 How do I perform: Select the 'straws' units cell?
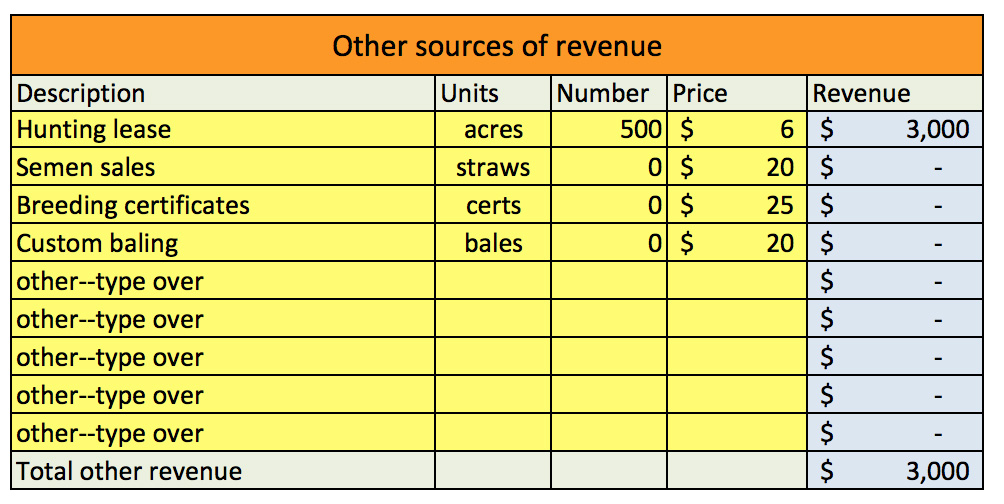(493, 167)
